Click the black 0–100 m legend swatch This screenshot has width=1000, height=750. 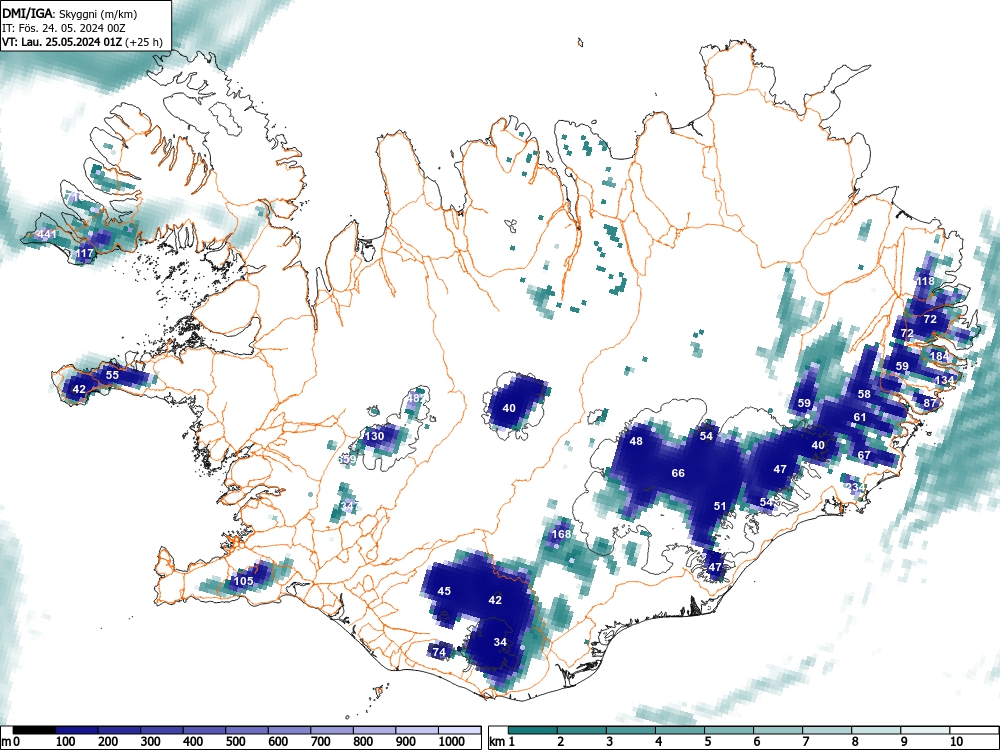[x=34, y=730]
